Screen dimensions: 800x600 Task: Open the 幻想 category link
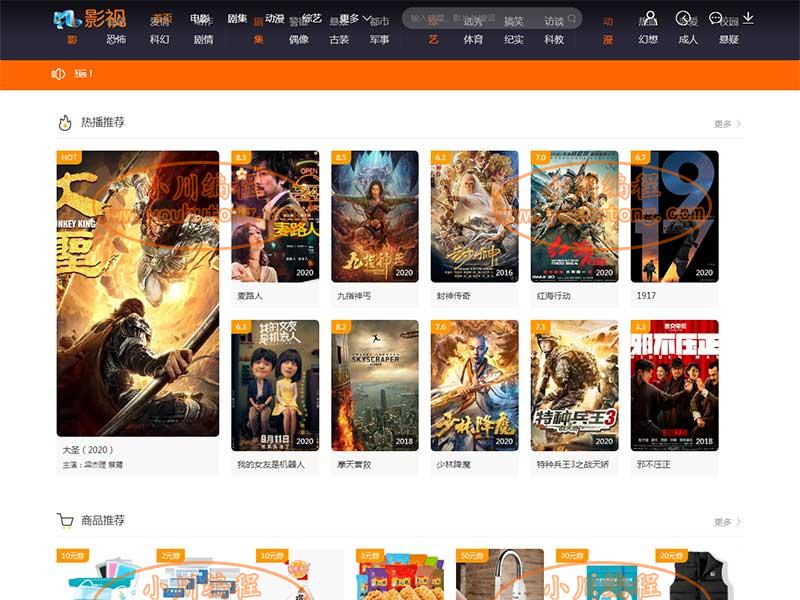coord(648,39)
